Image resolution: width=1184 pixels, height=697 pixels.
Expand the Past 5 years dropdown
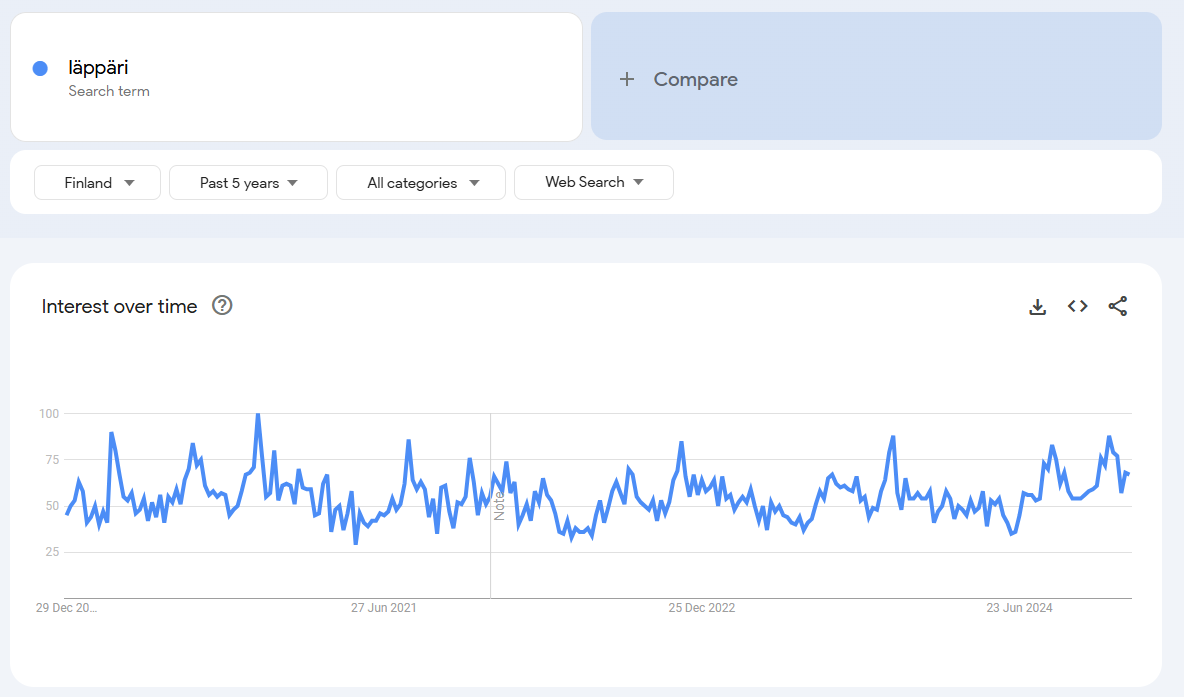248,183
